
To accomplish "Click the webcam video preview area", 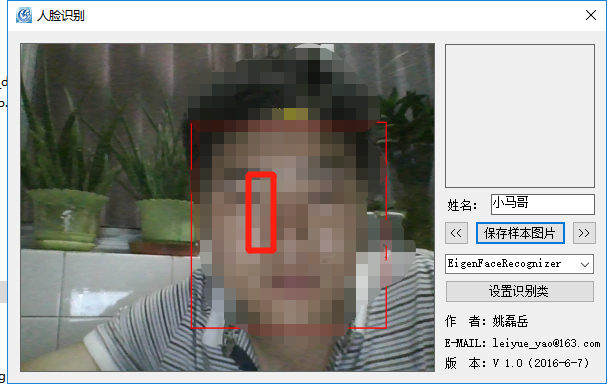I will (228, 207).
